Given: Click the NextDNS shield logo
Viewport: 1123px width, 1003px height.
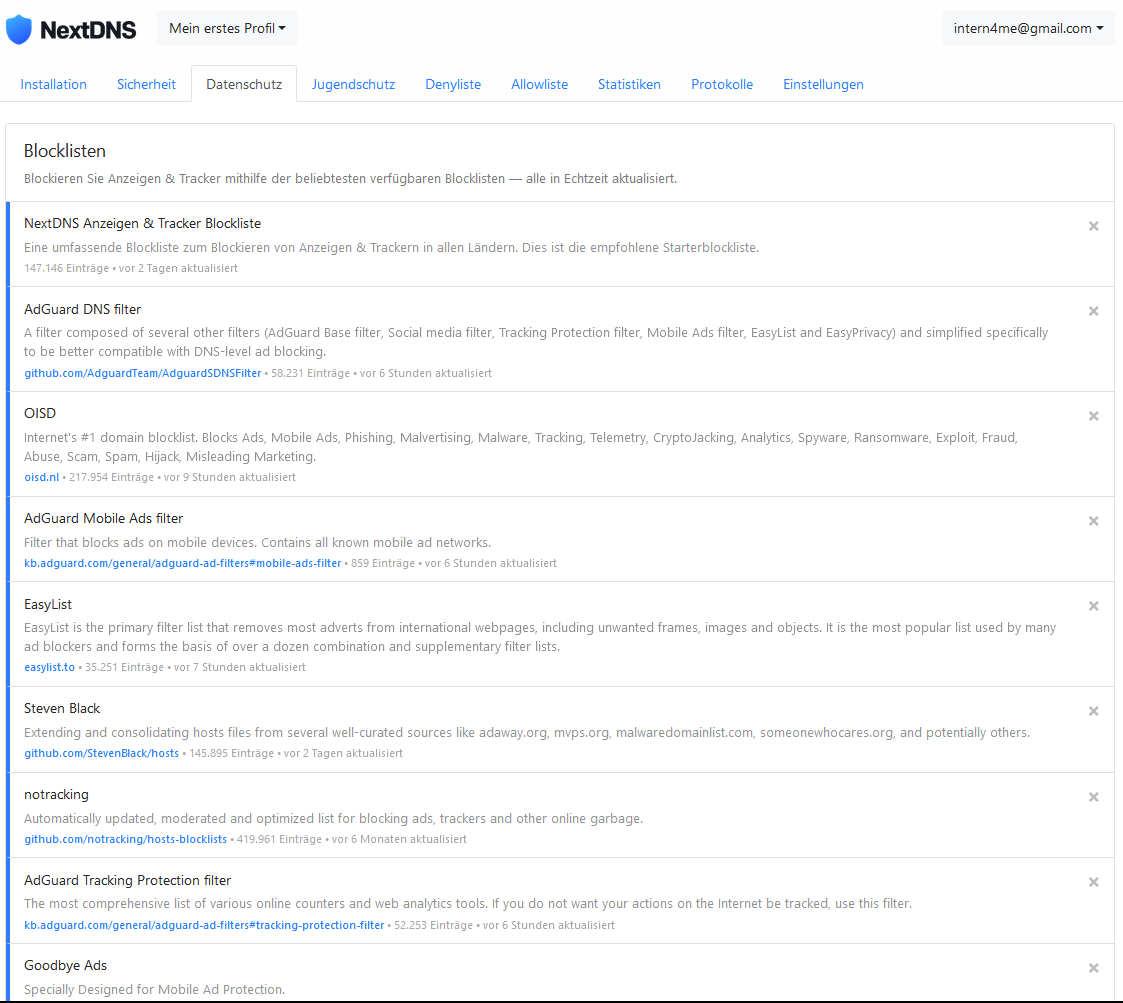Looking at the screenshot, I should tap(19, 29).
